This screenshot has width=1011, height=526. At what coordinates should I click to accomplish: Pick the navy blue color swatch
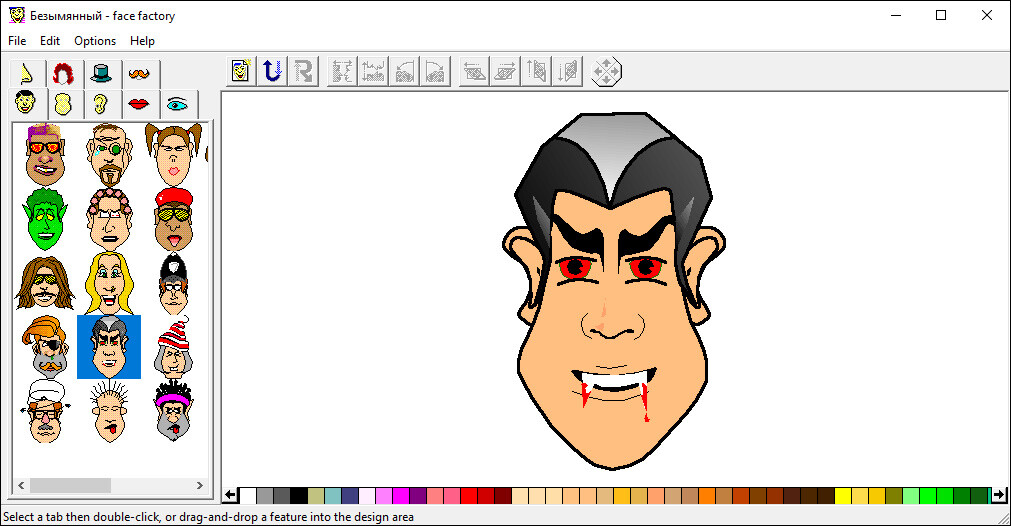[350, 496]
